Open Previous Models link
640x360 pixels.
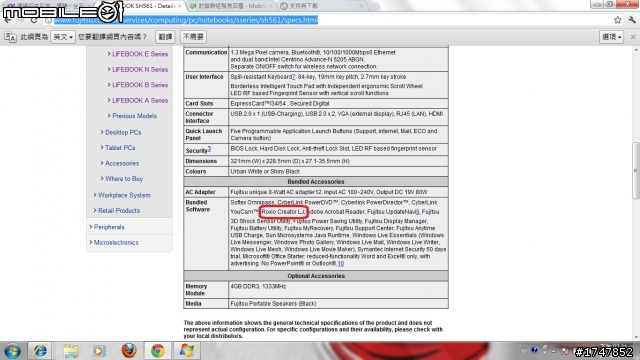[x=135, y=116]
